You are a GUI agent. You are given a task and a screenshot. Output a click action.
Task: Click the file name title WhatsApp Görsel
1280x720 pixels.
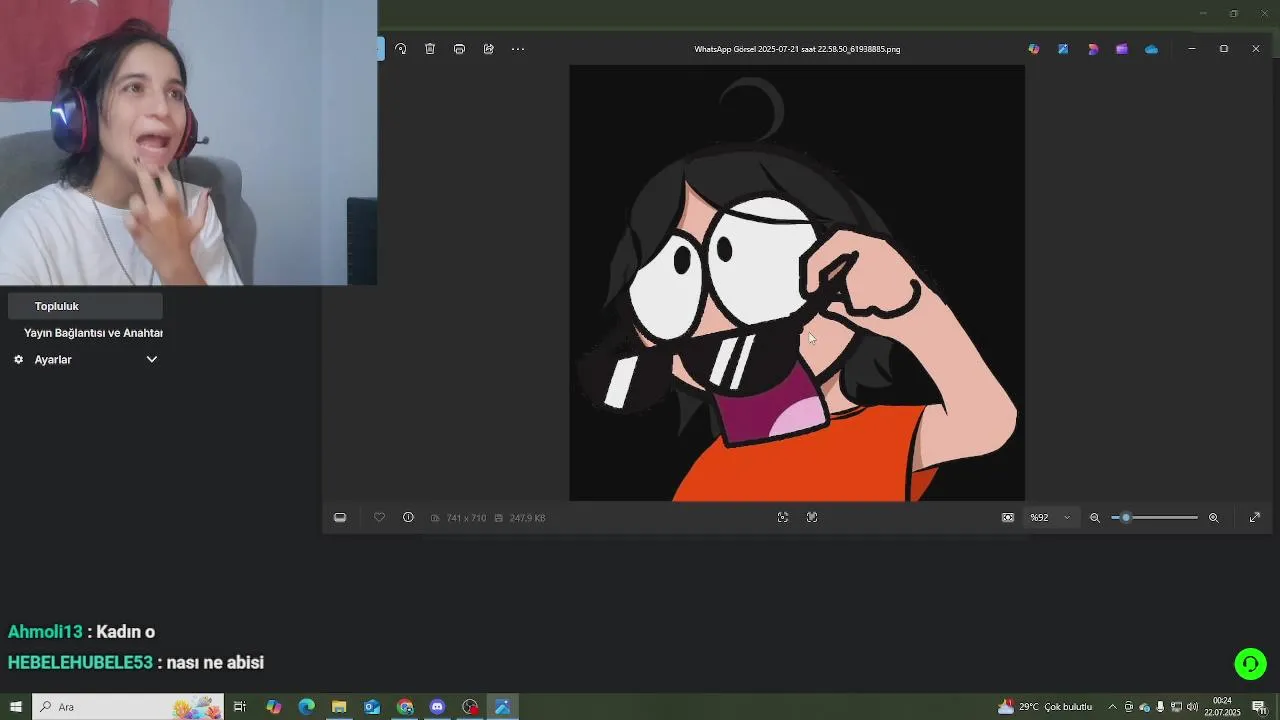point(797,49)
